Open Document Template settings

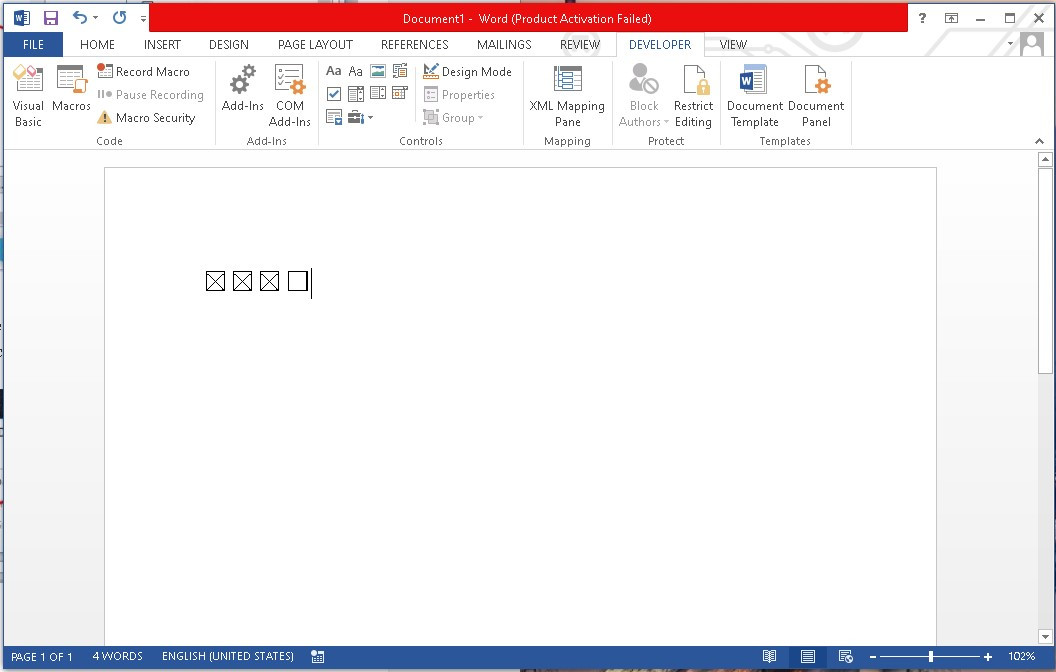[753, 95]
